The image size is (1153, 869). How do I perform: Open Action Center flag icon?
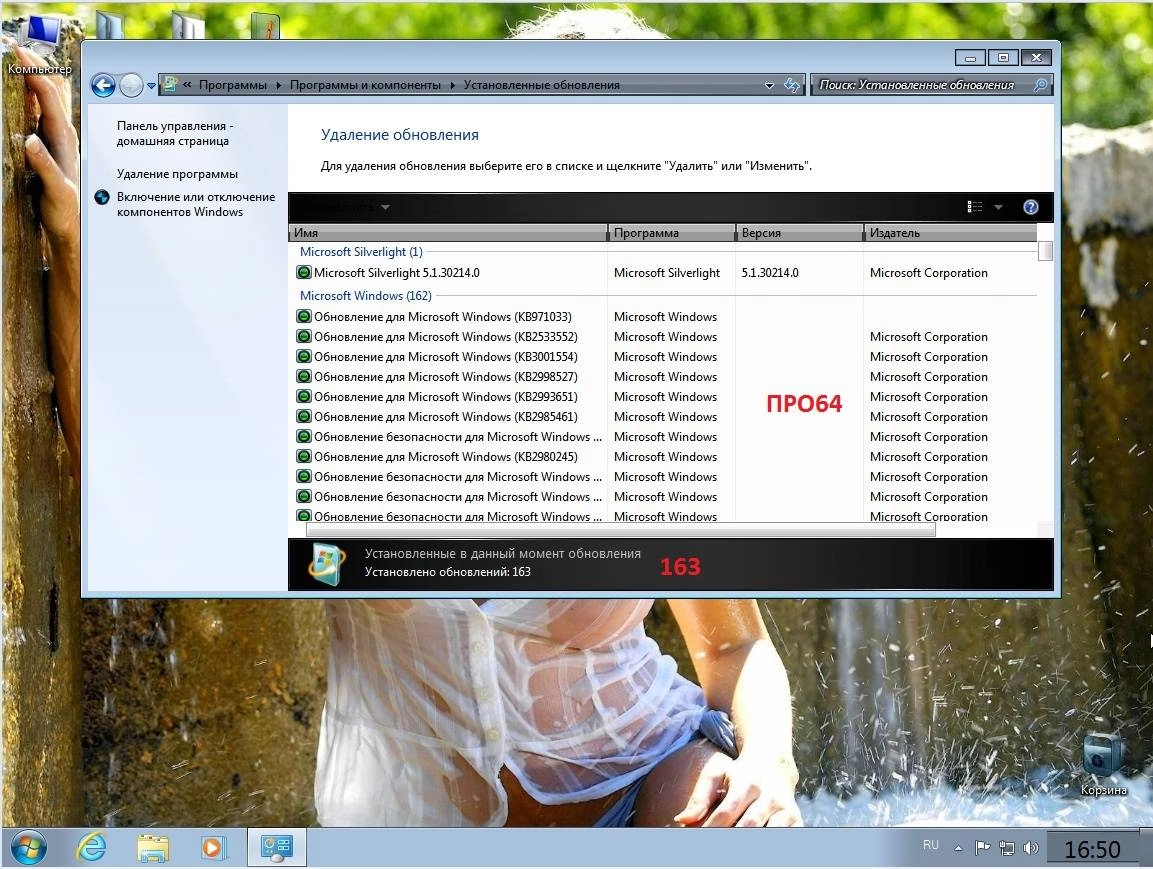982,848
